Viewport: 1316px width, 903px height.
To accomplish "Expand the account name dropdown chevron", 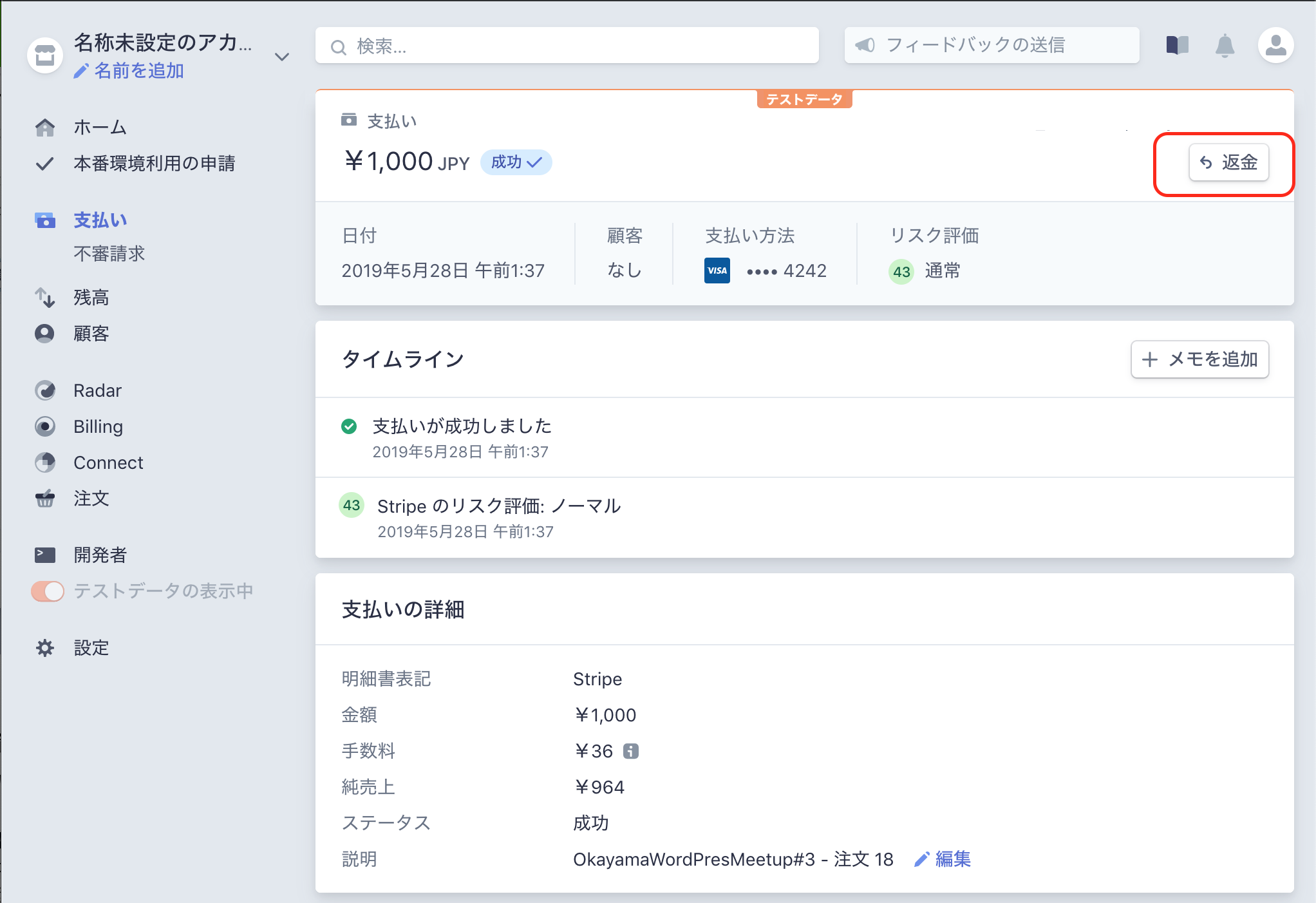I will click(282, 57).
